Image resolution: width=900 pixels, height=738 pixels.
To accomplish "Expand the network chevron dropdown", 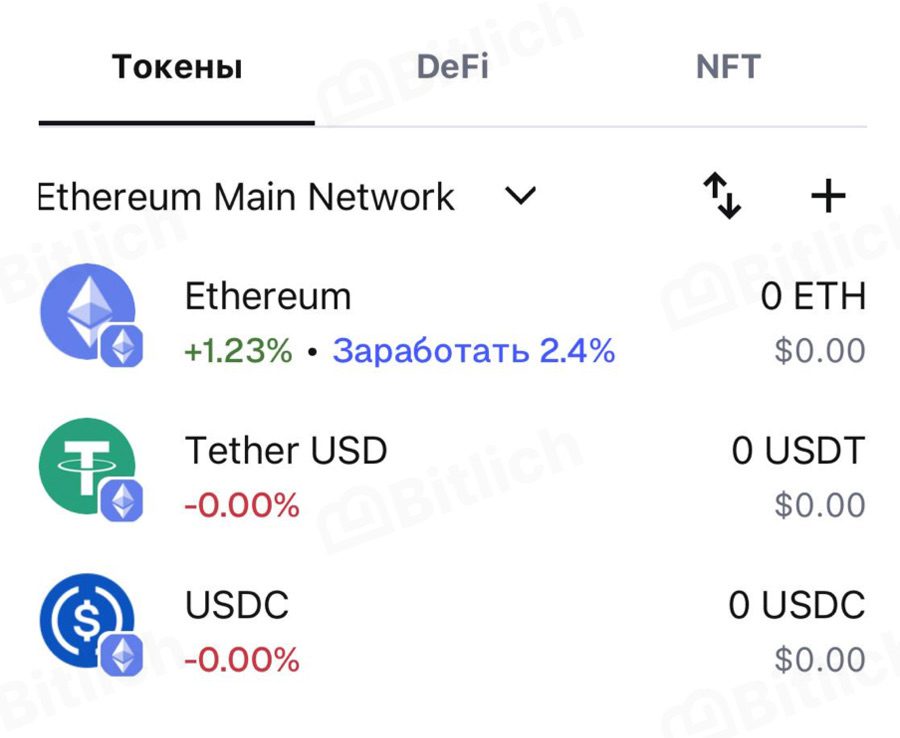I will pyautogui.click(x=520, y=196).
